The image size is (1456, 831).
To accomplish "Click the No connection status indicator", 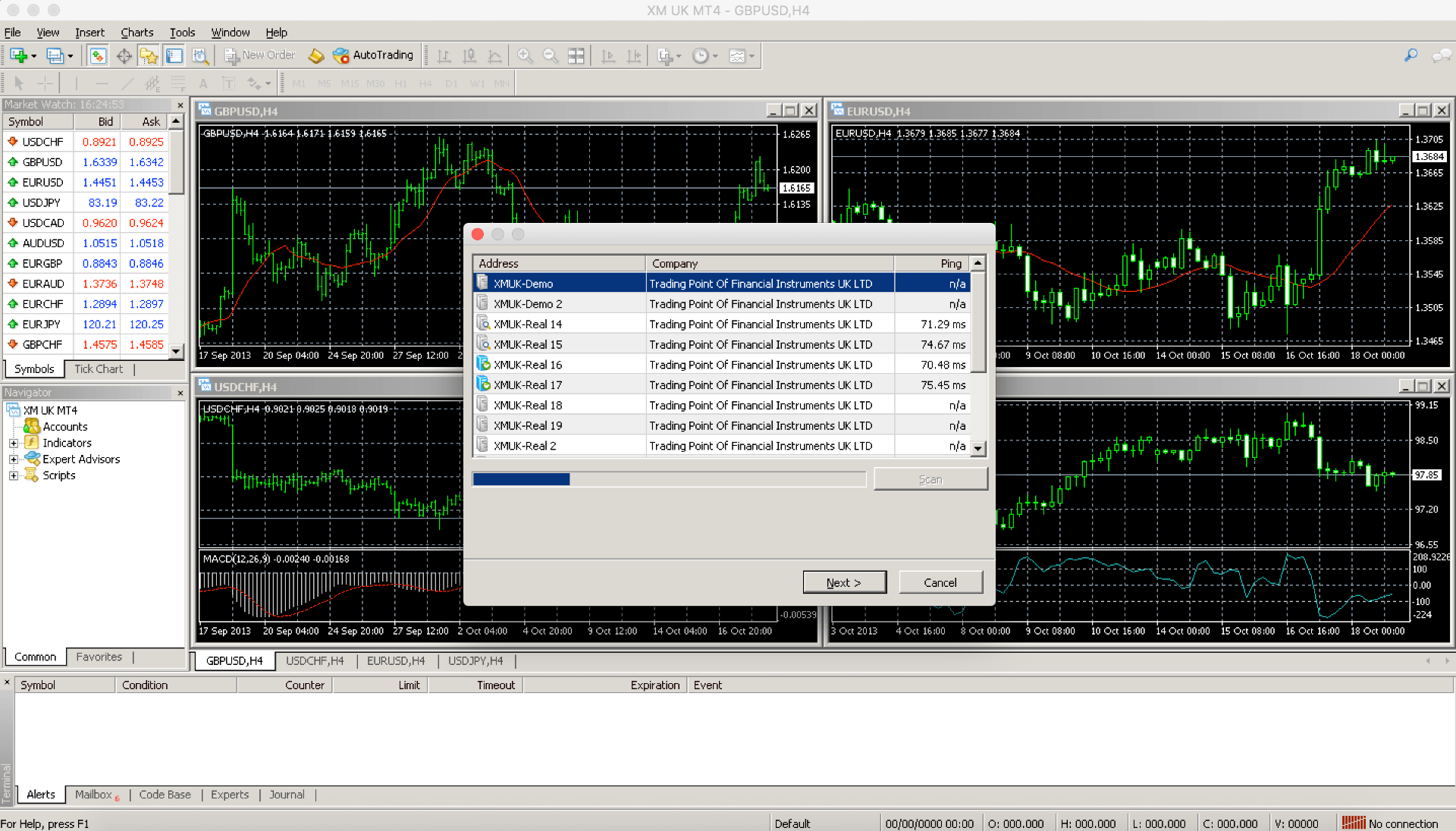I will 1390,823.
